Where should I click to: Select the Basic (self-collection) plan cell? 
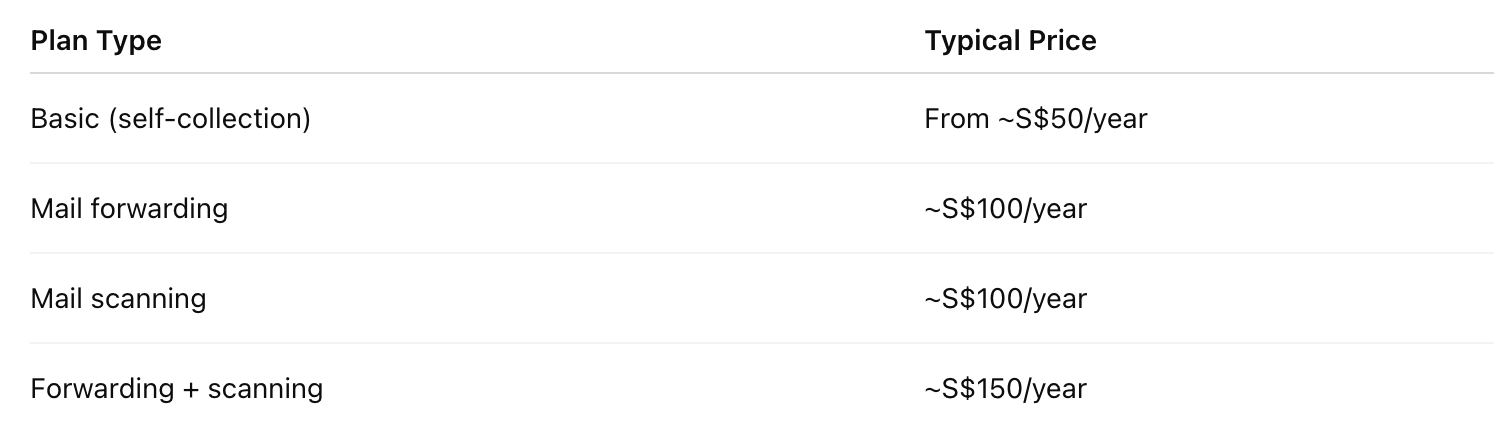[x=171, y=119]
